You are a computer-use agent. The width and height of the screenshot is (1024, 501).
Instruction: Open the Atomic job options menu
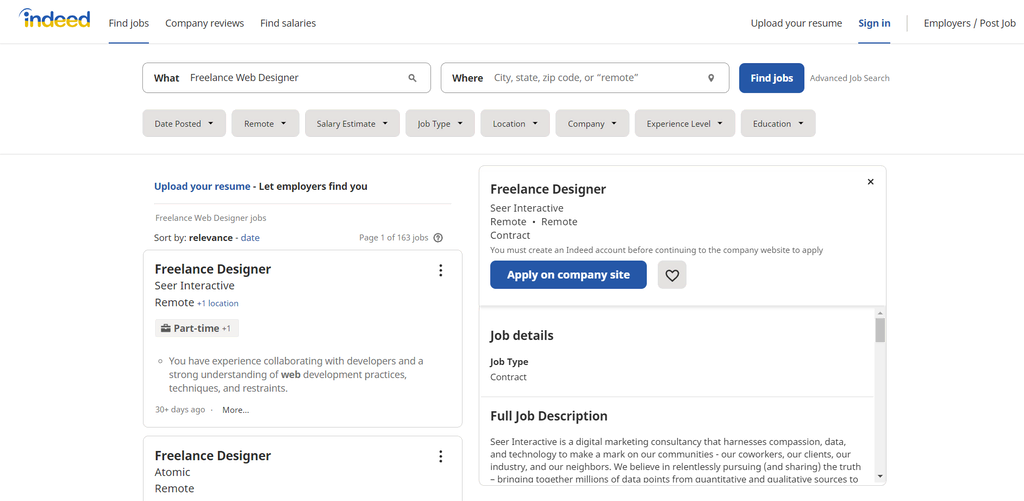click(440, 457)
